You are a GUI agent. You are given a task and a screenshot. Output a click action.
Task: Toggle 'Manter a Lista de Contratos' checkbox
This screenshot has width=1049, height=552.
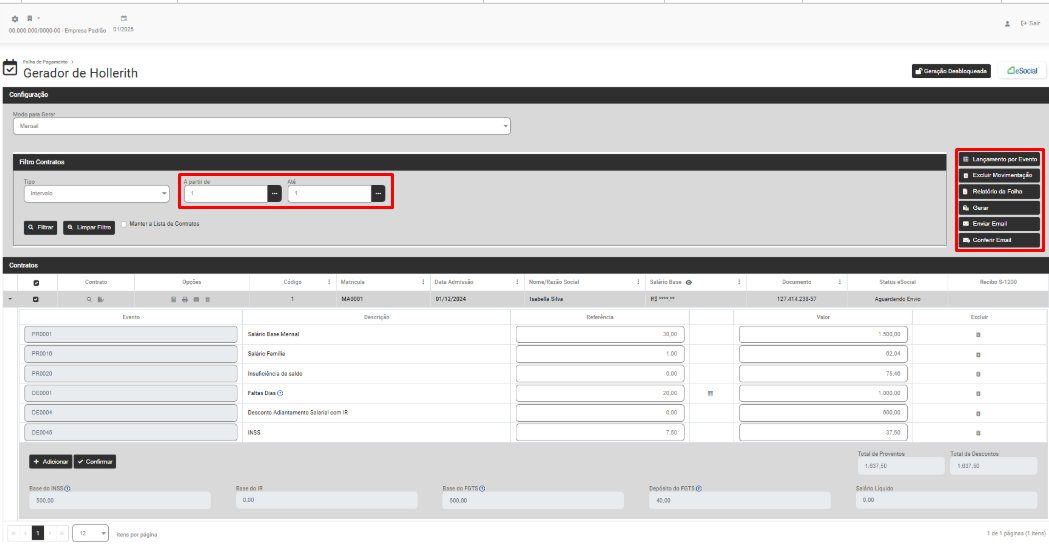tap(123, 224)
